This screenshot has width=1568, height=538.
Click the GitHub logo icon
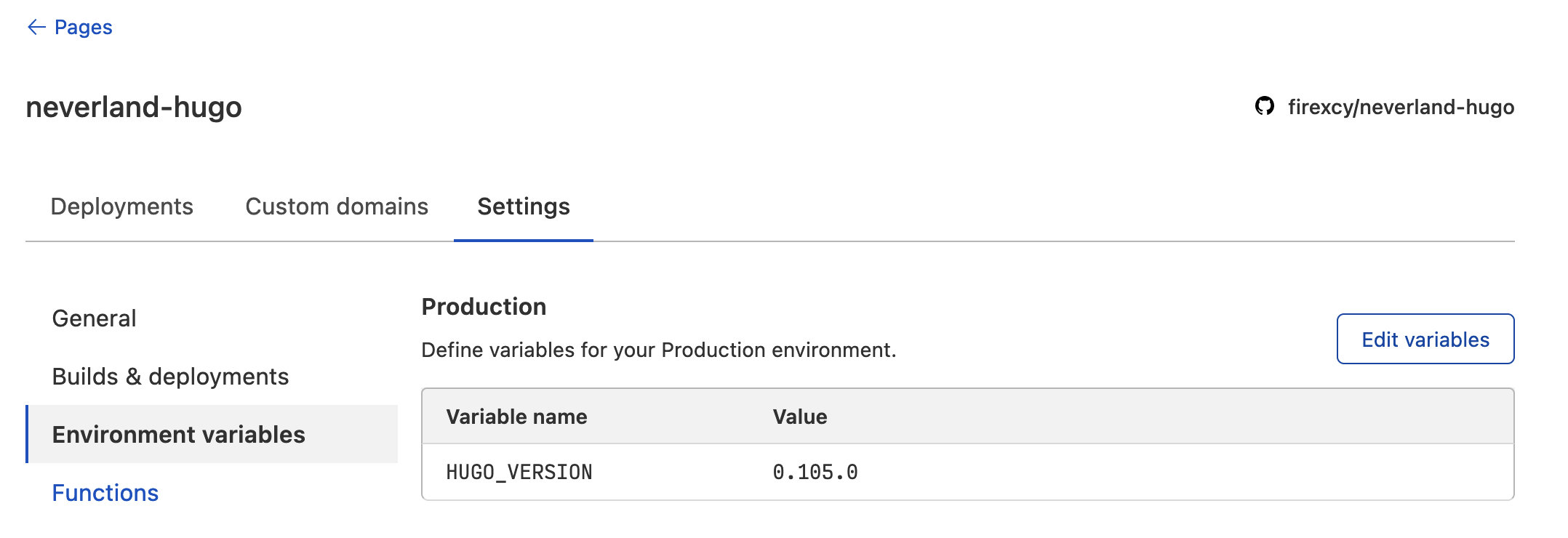1265,106
